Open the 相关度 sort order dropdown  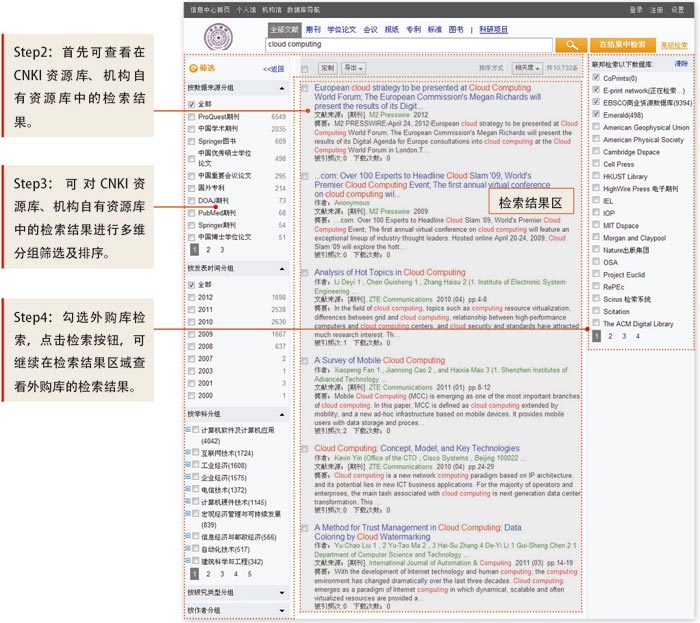[x=527, y=68]
